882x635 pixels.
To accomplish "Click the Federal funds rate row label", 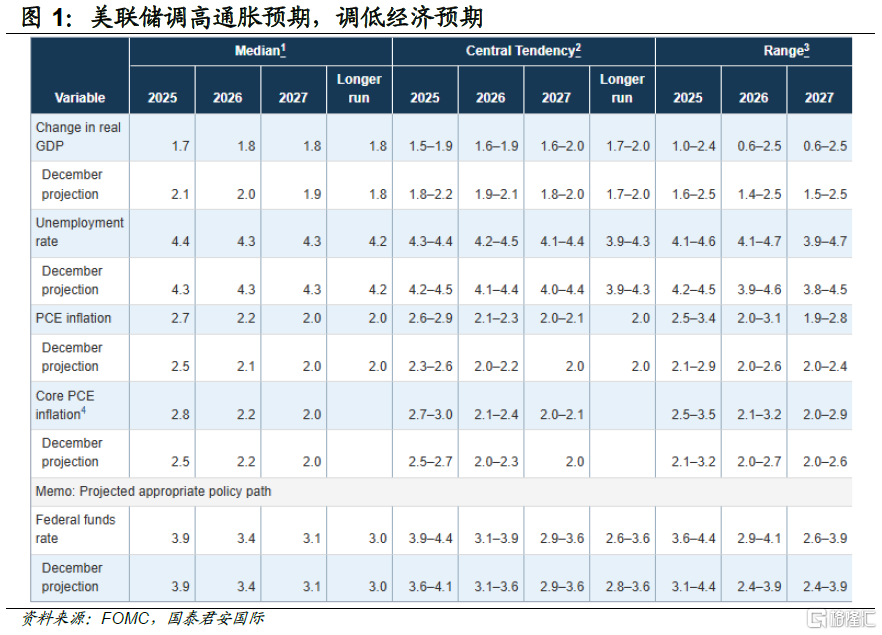I will click(75, 529).
